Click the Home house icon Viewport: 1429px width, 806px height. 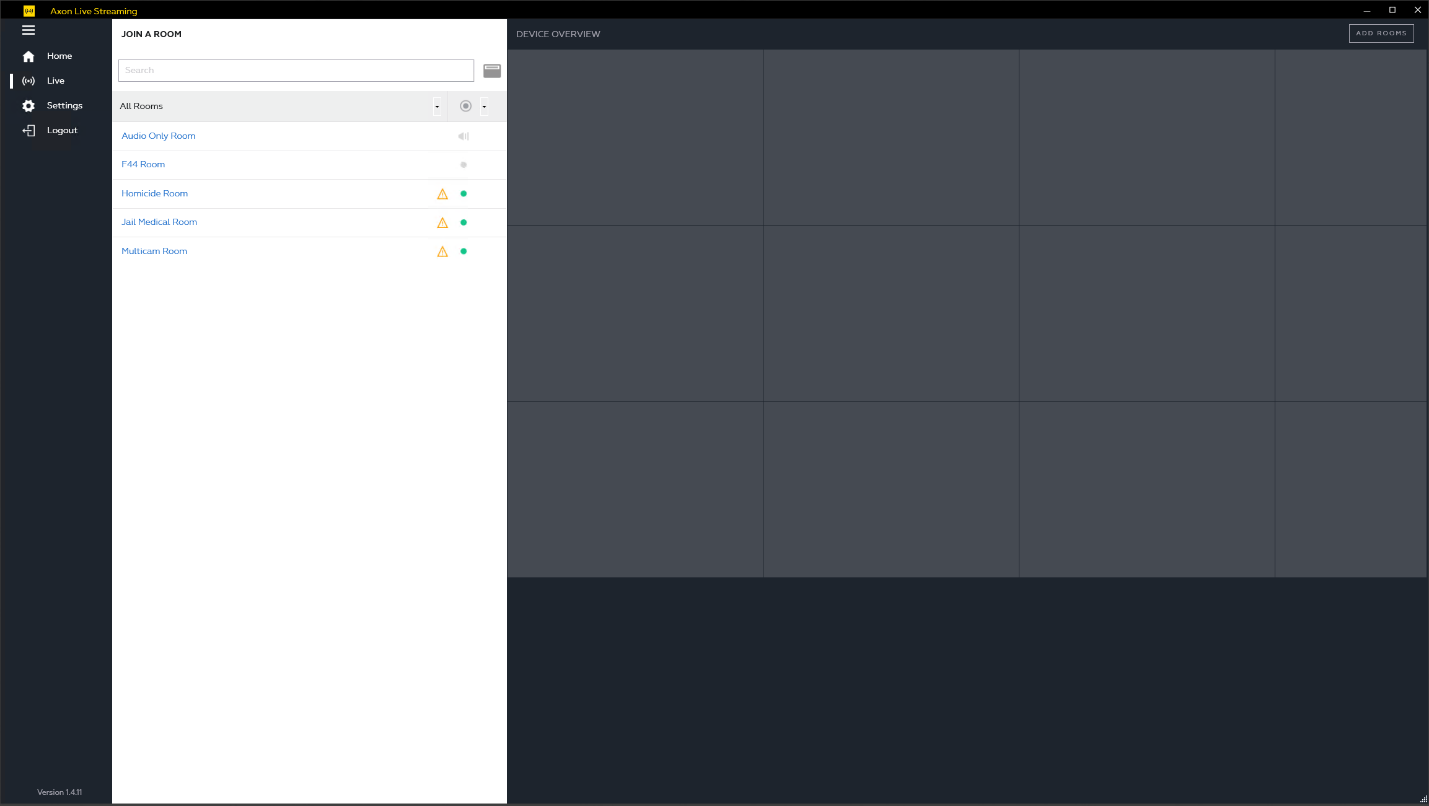28,56
